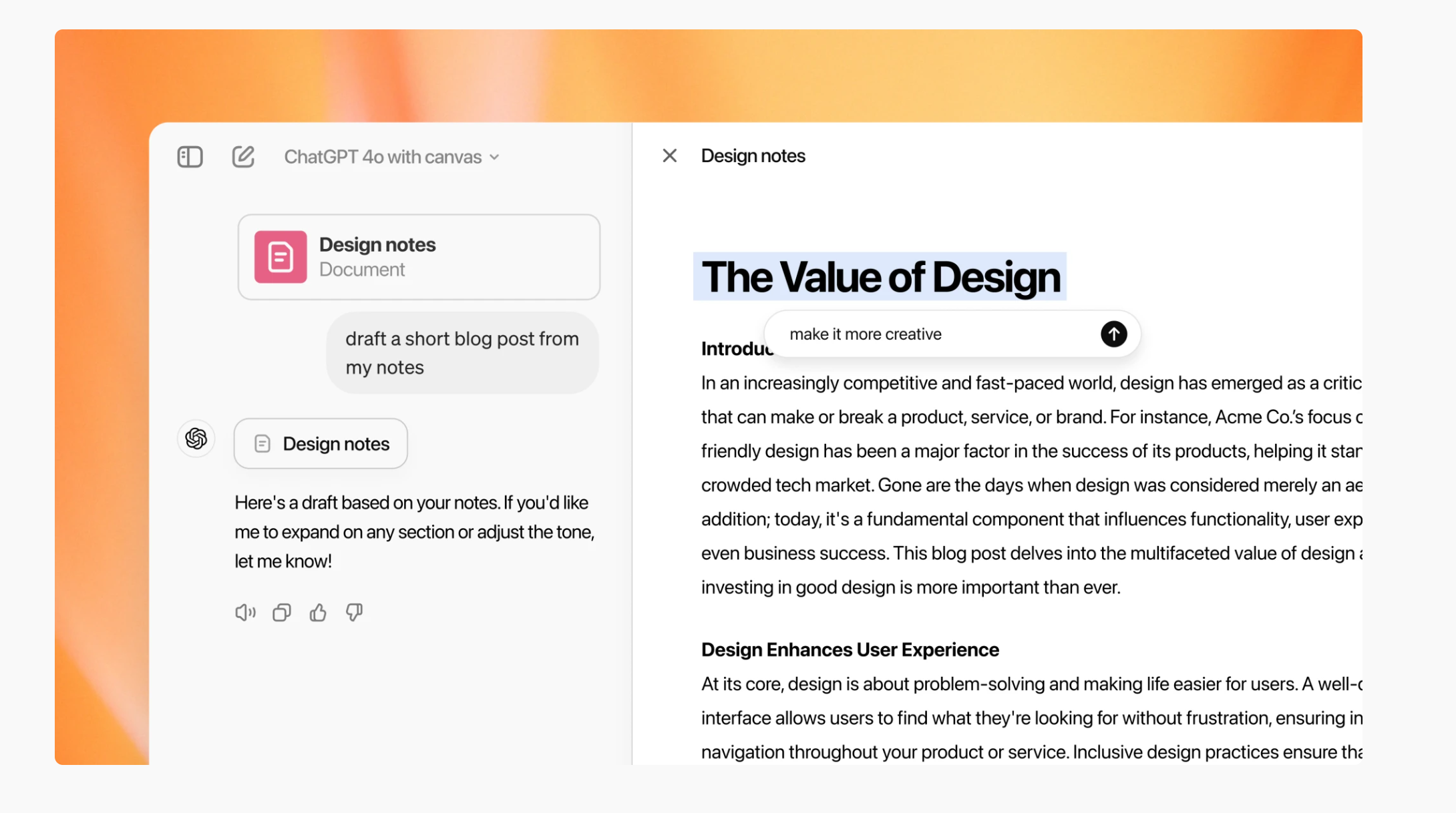
Task: Click the 'draft a short blog post' message bubble
Action: coord(462,353)
